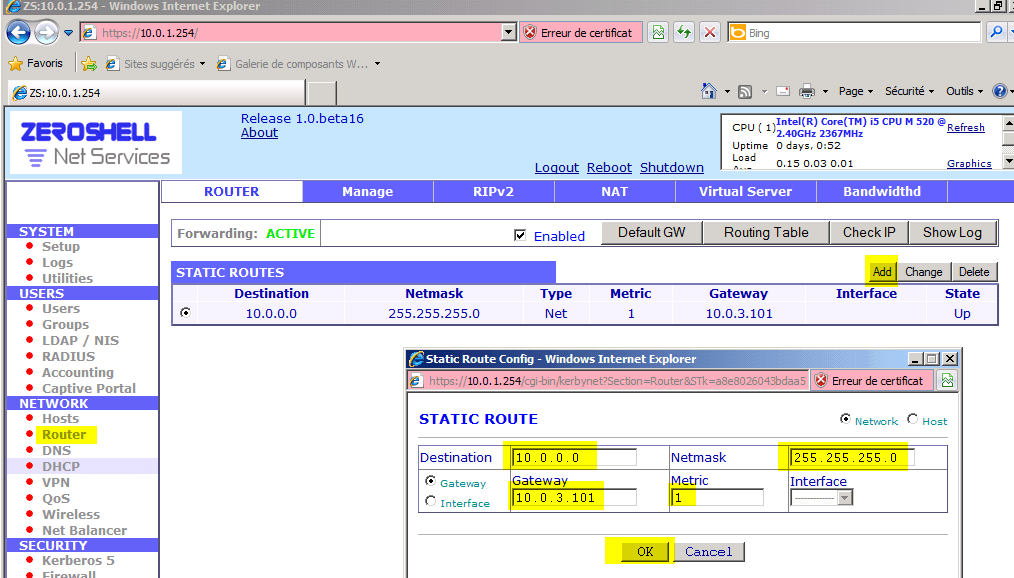
Task: Click the Print icon in command bar
Action: click(x=807, y=91)
